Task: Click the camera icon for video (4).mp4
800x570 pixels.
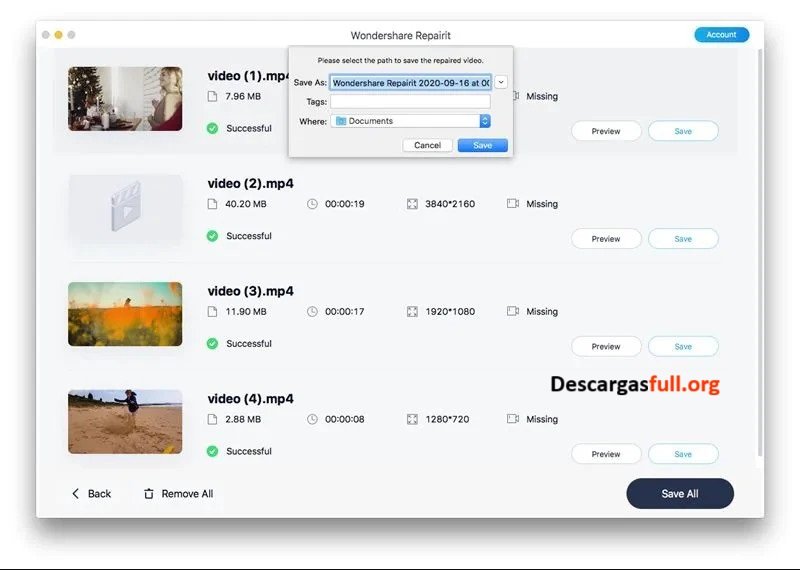Action: [x=513, y=419]
